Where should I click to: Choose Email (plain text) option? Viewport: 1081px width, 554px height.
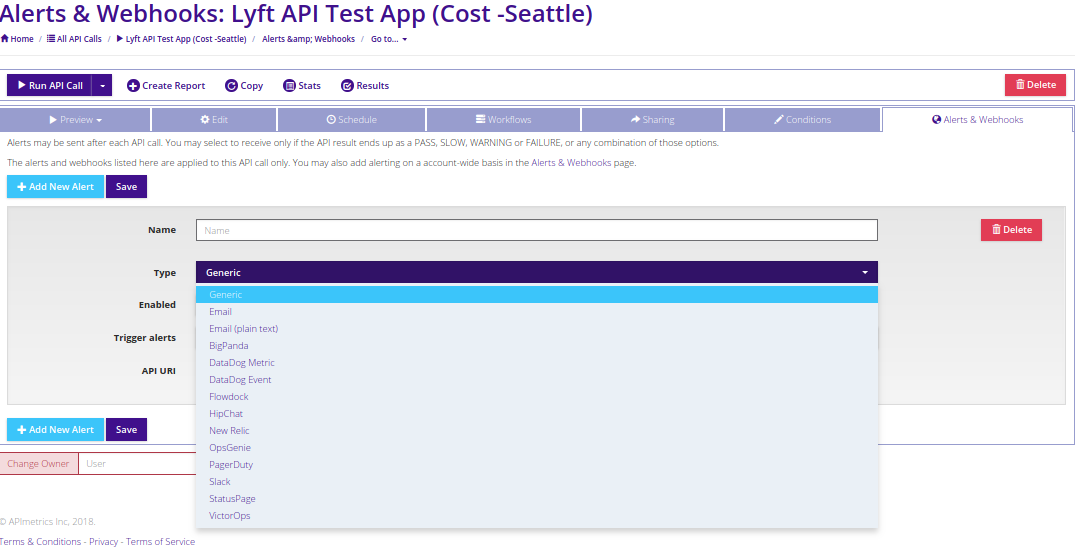point(536,329)
